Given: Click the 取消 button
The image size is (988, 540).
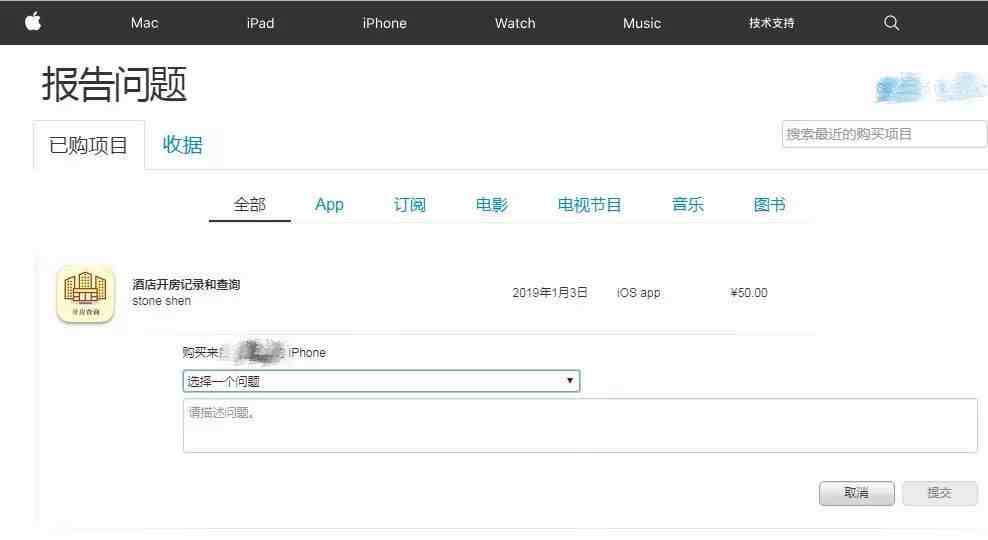Looking at the screenshot, I should [856, 493].
